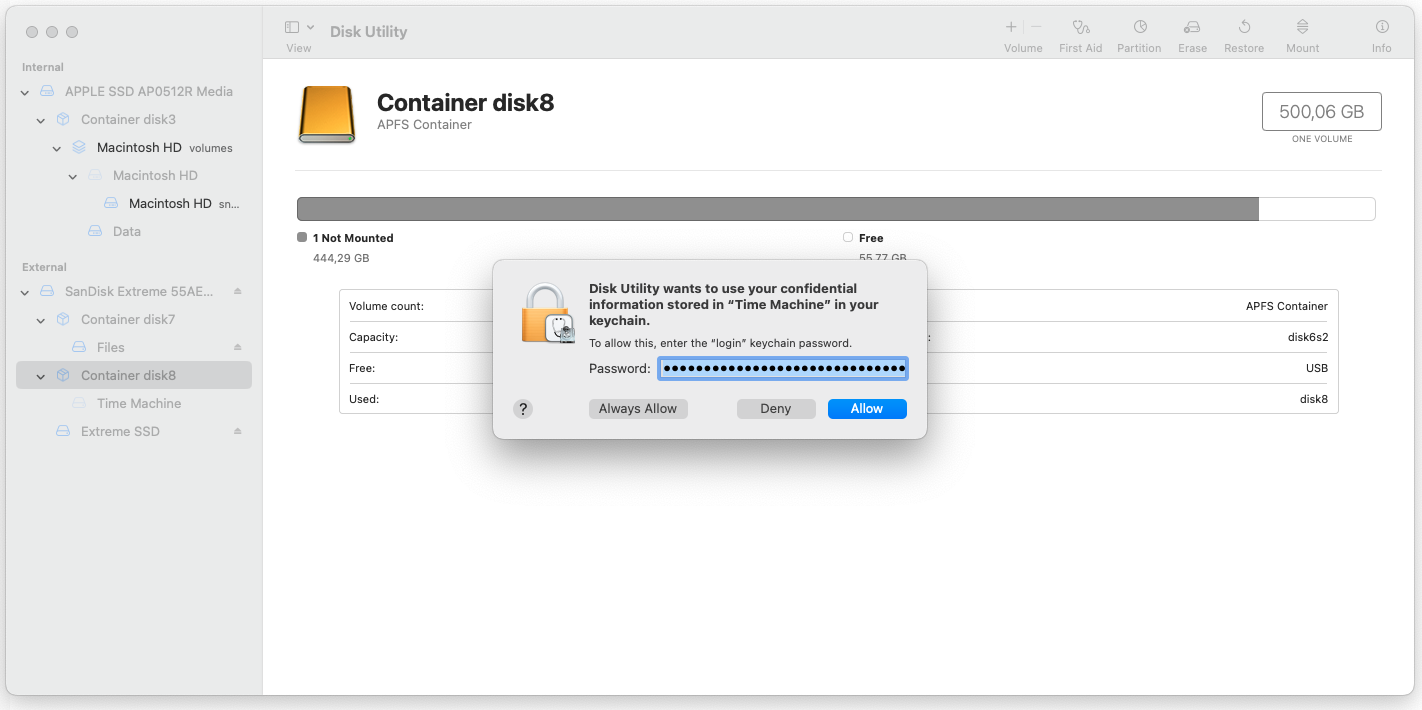The height and width of the screenshot is (710, 1422).
Task: Click the disk6s2 value
Action: click(x=1308, y=337)
